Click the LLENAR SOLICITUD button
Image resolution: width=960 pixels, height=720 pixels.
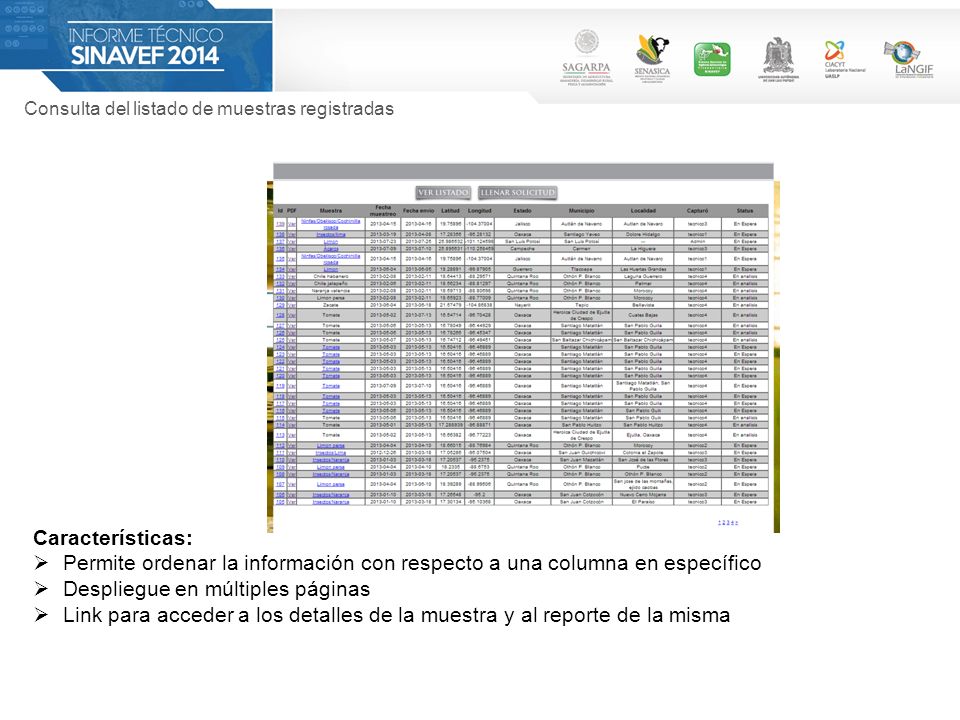(x=517, y=193)
